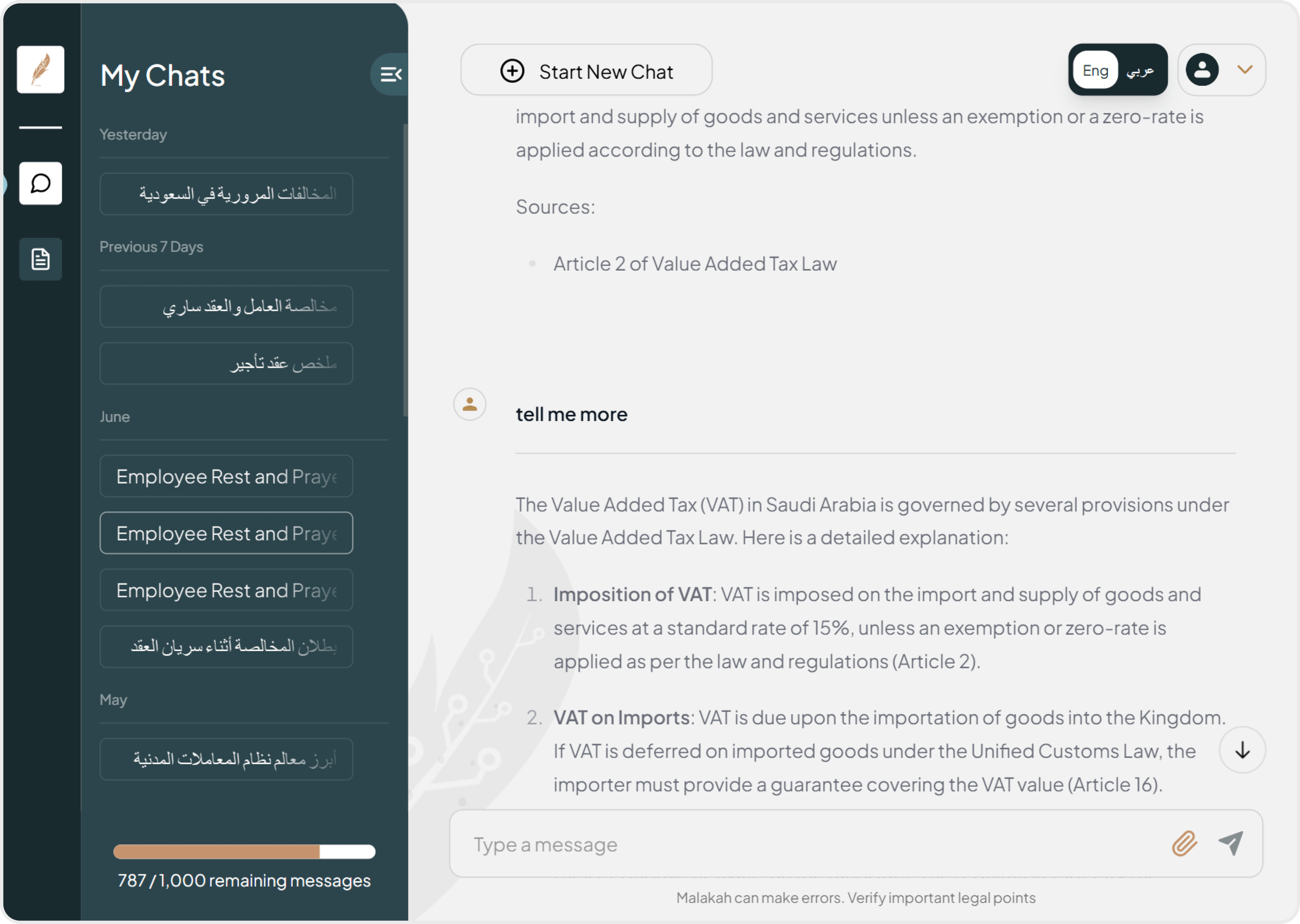
Task: Click the send message arrow
Action: [1231, 844]
